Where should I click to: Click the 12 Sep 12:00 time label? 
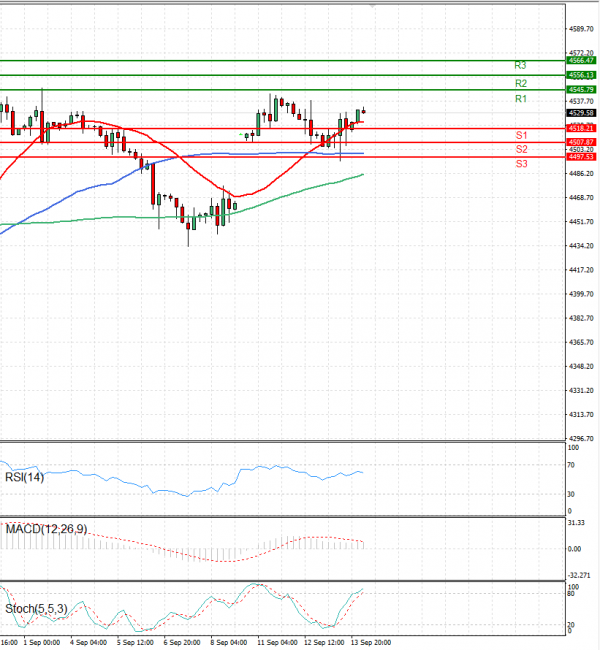(x=324, y=643)
